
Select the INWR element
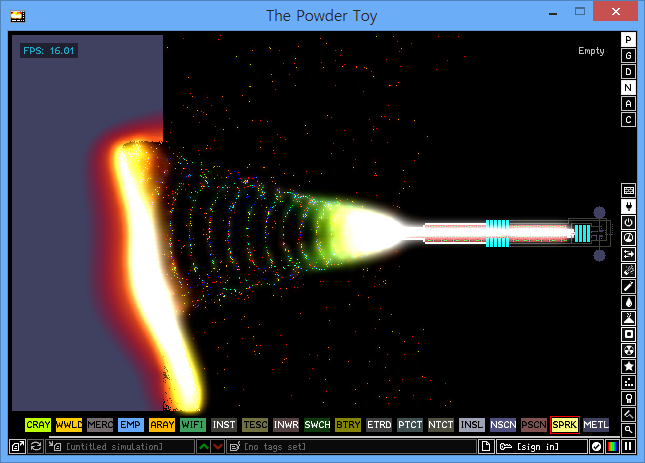(286, 425)
